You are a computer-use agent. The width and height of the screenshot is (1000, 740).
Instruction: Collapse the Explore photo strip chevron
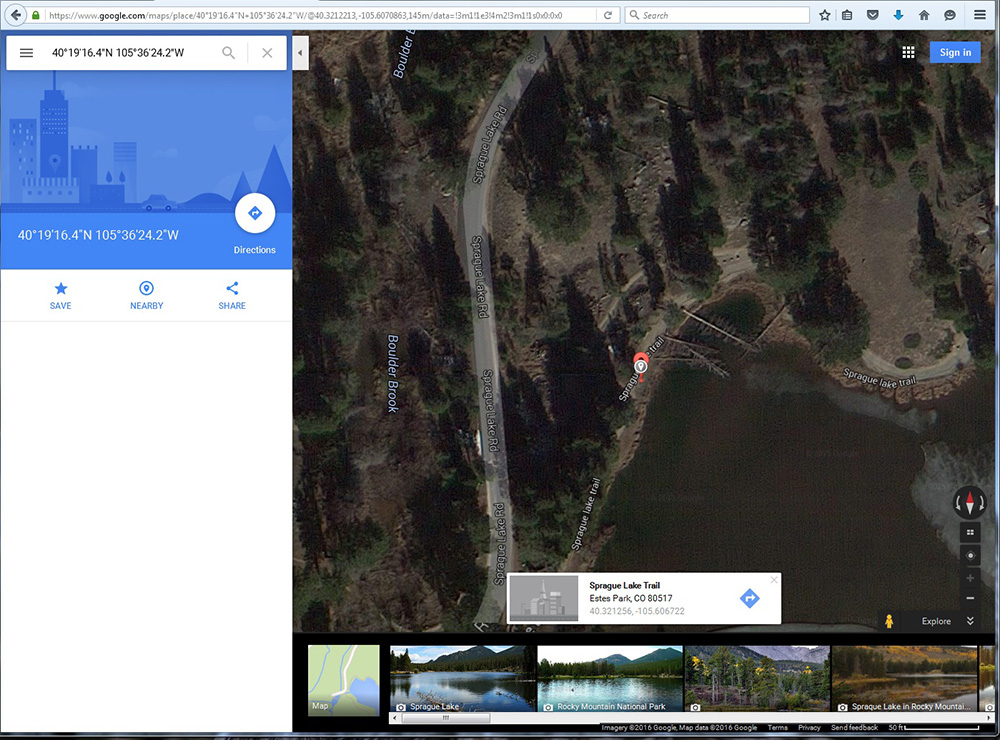pos(969,621)
